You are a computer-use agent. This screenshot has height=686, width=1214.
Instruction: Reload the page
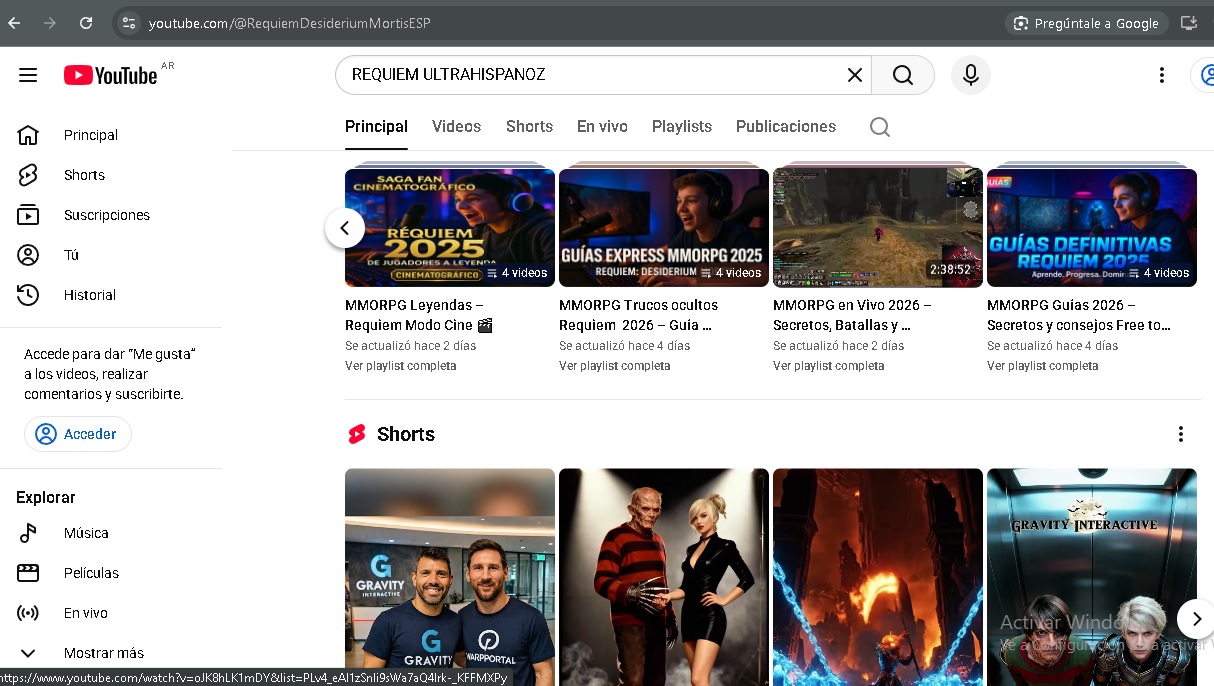(x=86, y=23)
